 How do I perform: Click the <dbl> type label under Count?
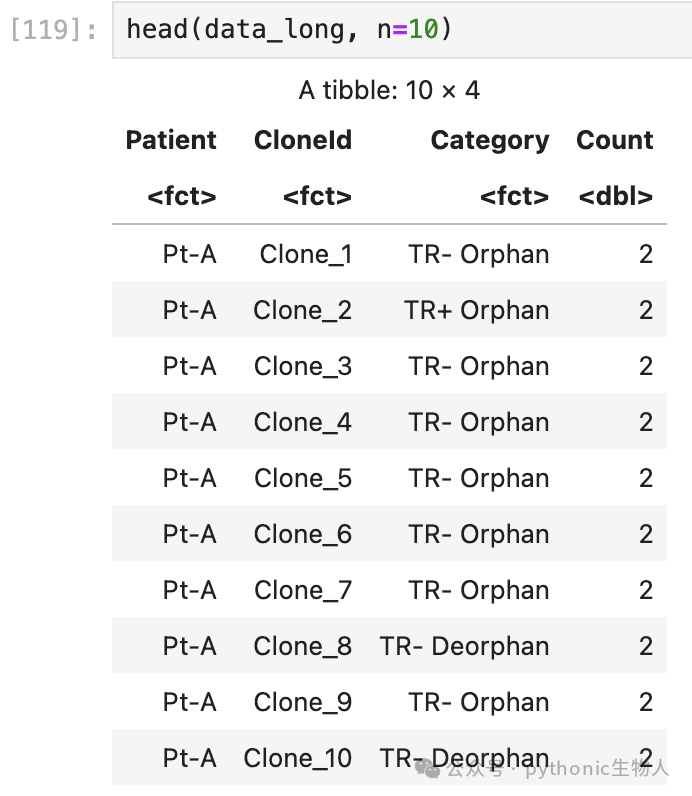tap(615, 196)
